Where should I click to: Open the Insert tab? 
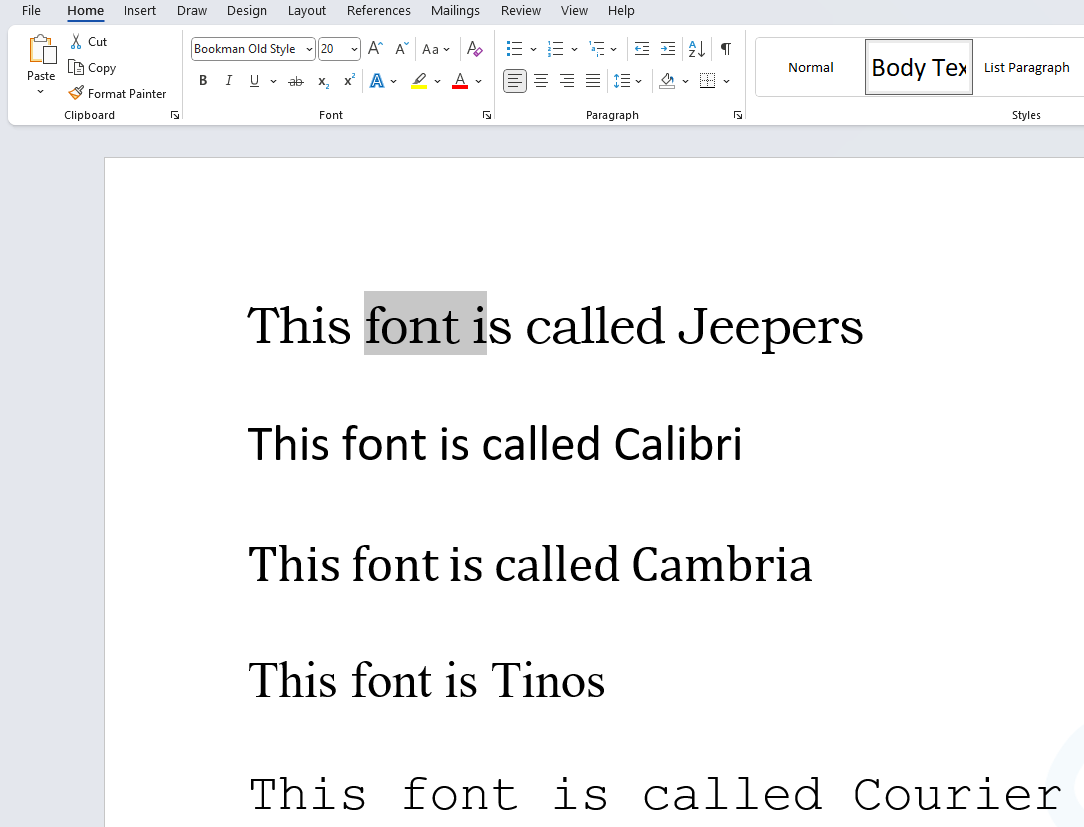[x=140, y=11]
